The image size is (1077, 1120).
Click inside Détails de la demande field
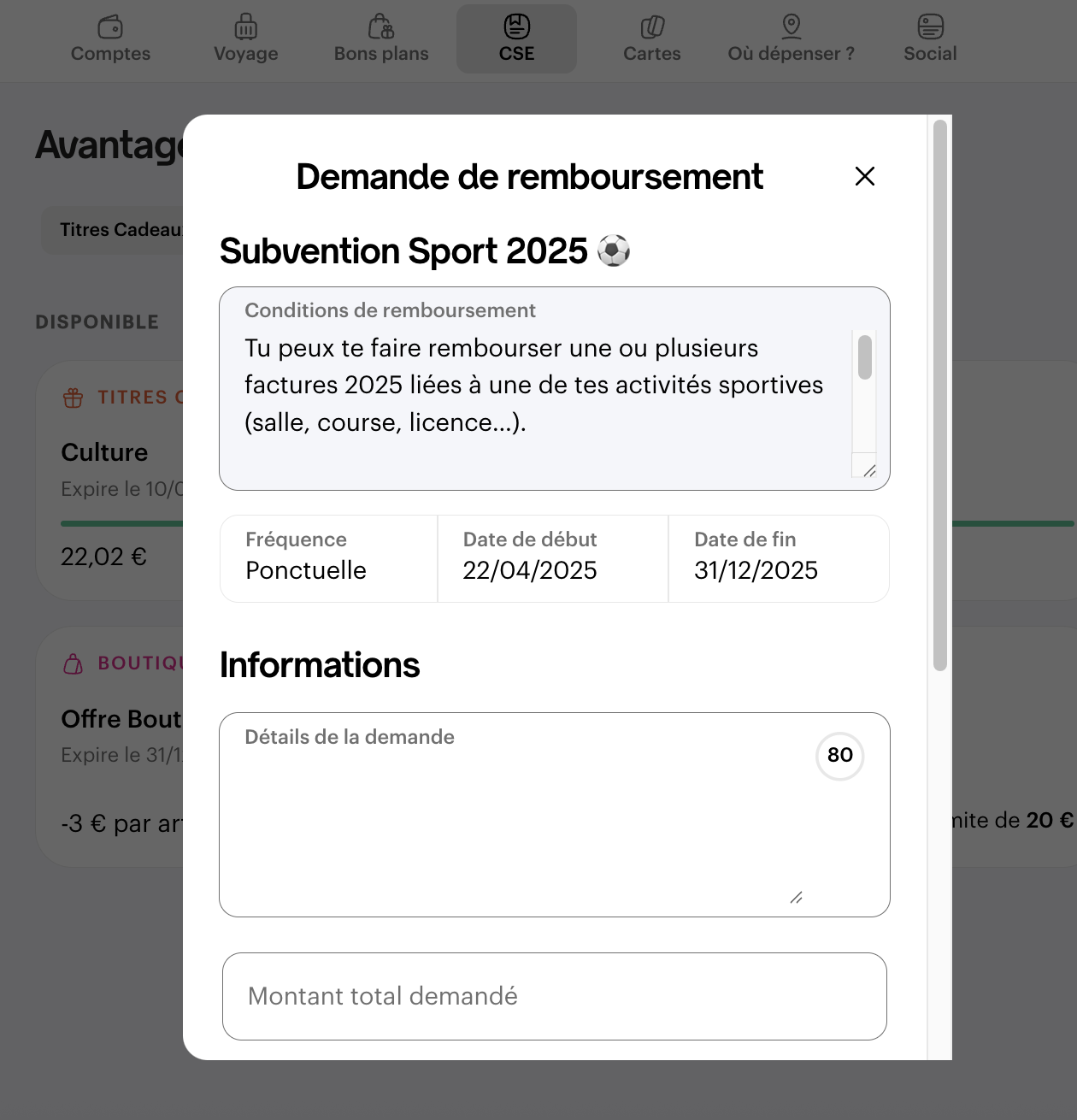pyautogui.click(x=513, y=821)
